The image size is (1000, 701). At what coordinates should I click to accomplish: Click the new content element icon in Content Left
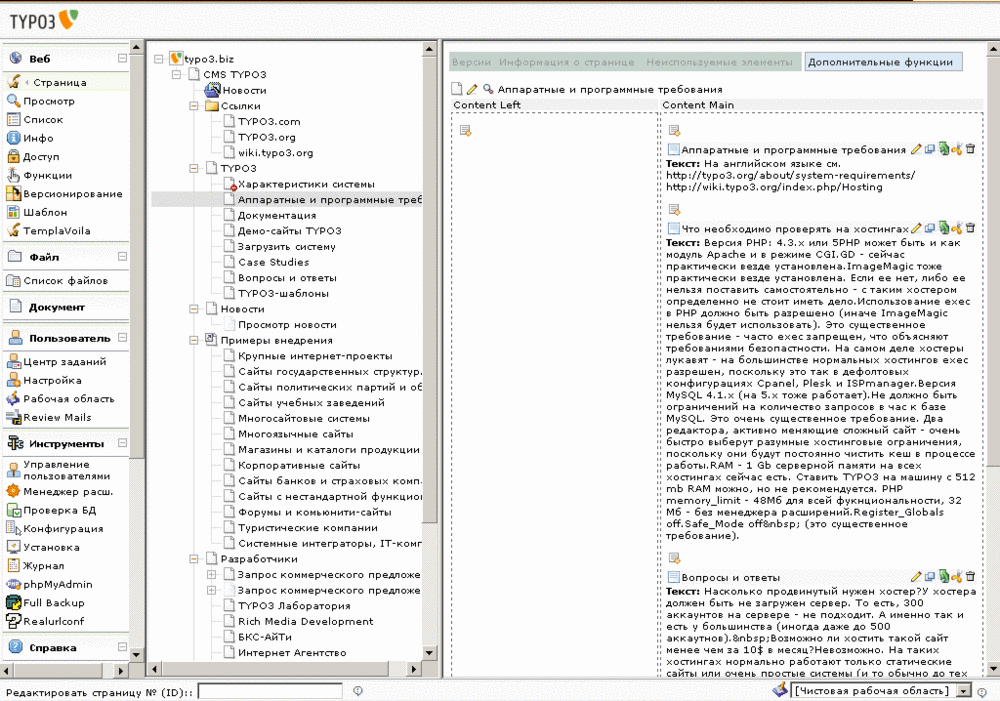466,131
